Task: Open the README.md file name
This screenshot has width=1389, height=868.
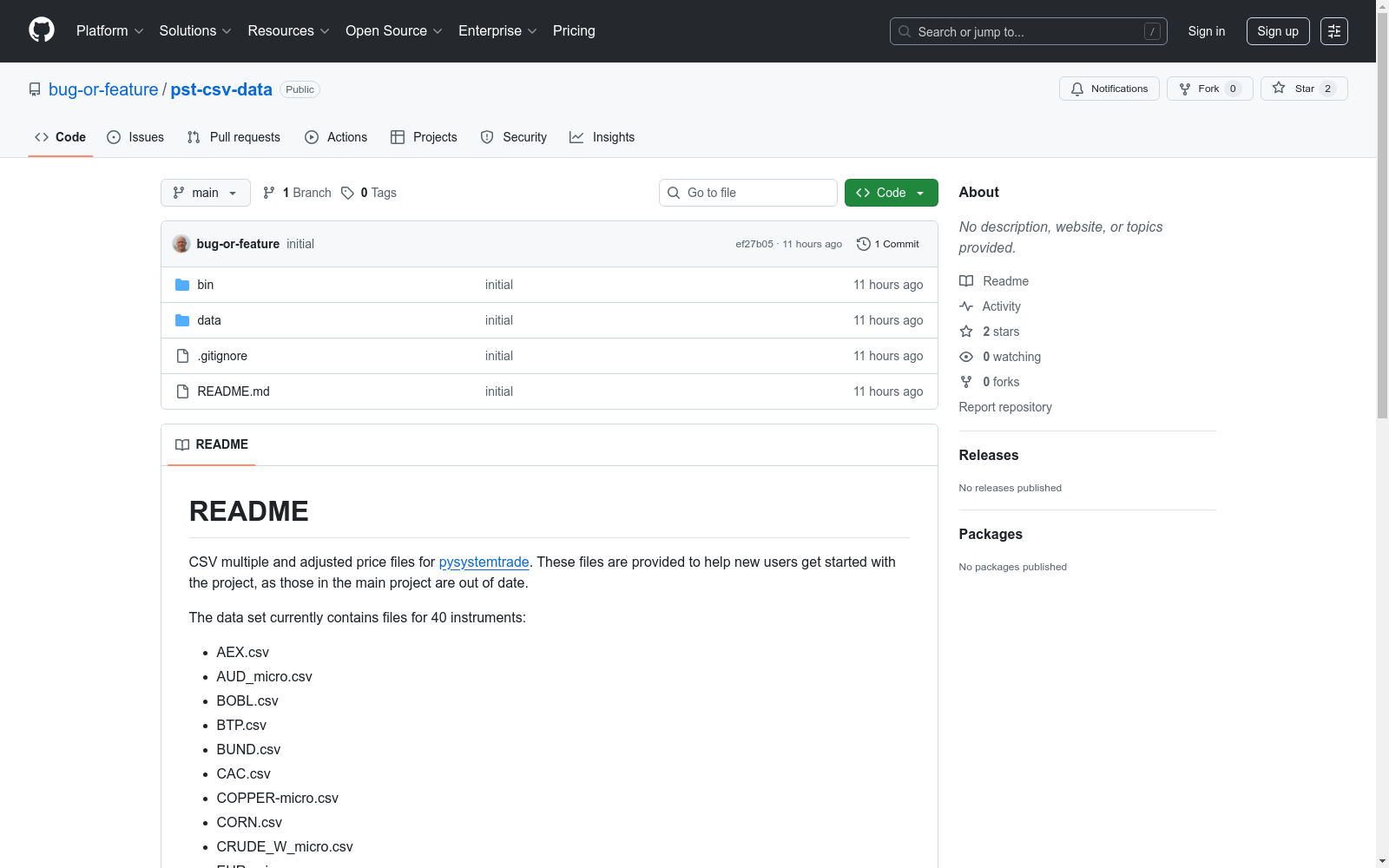Action: click(x=234, y=391)
